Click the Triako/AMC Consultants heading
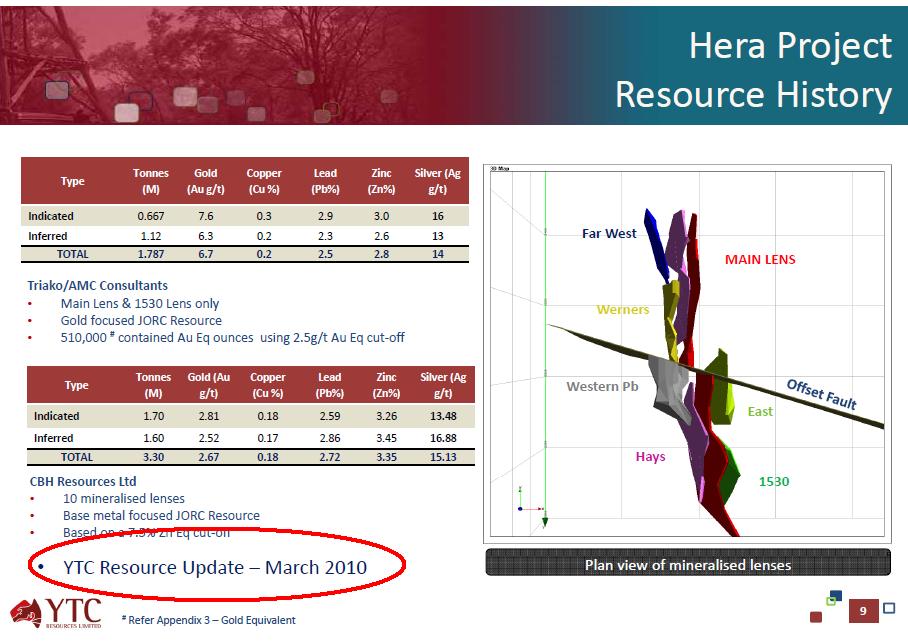908x642 pixels. (x=97, y=285)
